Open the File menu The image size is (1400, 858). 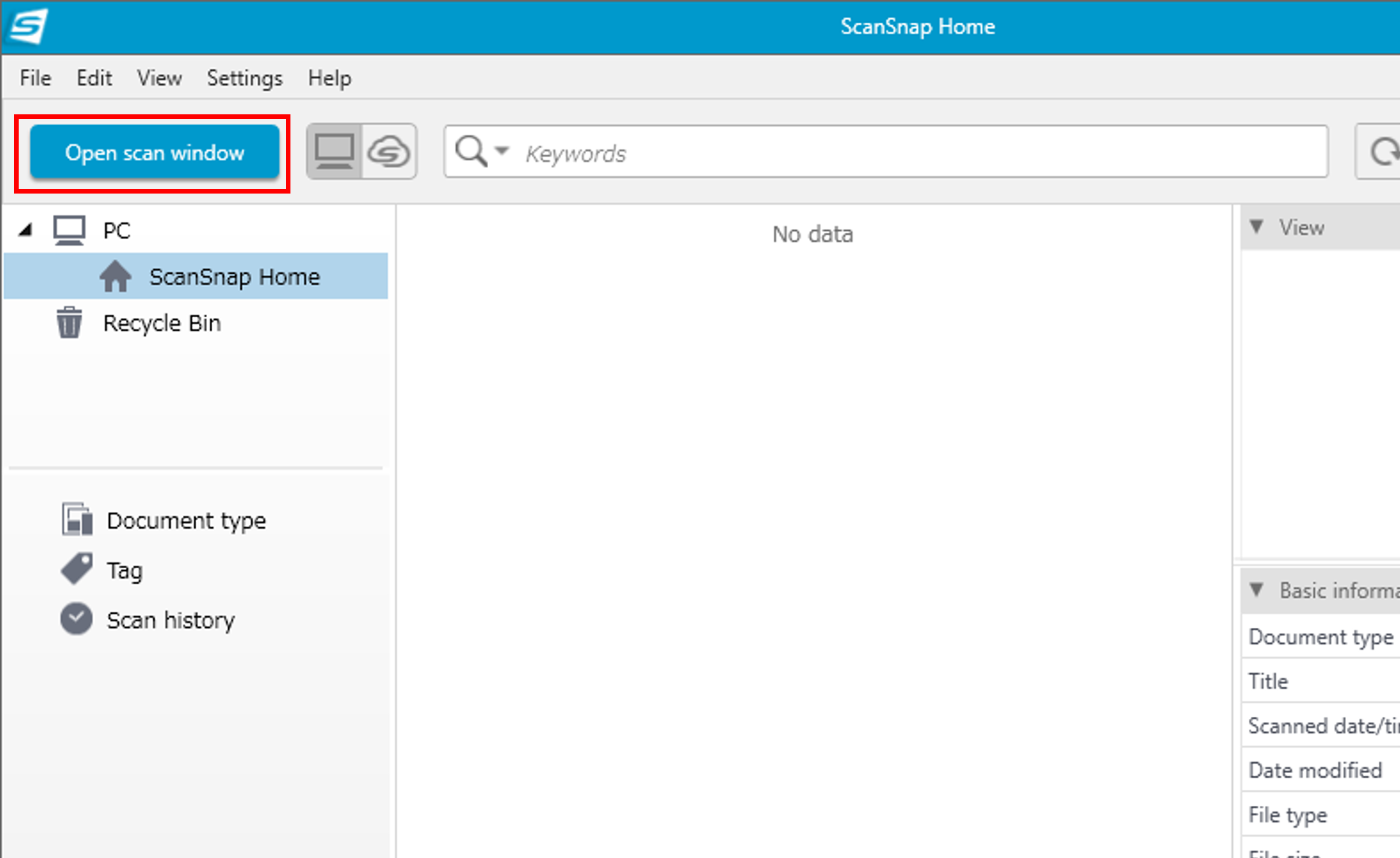pyautogui.click(x=35, y=78)
